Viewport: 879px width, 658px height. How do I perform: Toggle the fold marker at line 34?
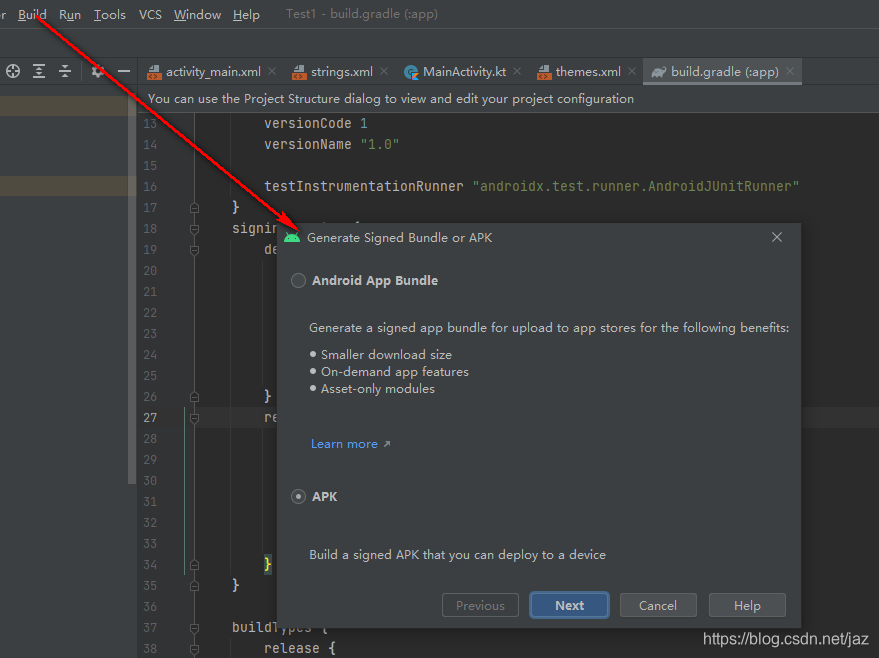pyautogui.click(x=195, y=565)
